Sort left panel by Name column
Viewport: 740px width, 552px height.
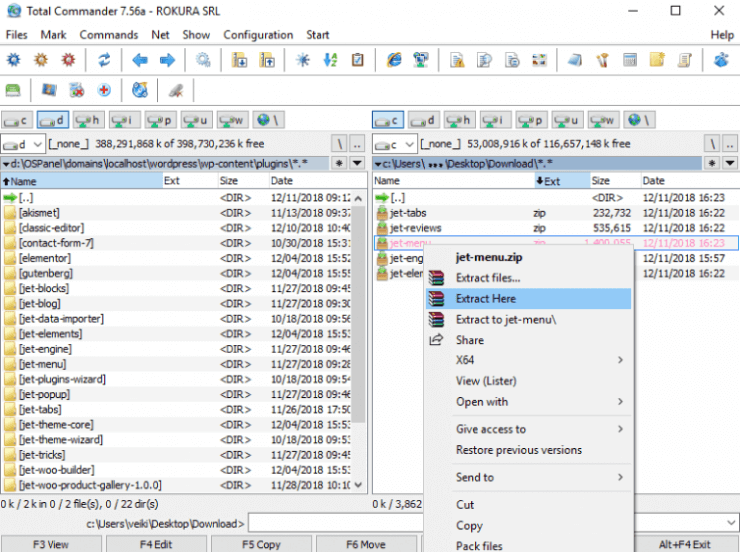[81, 181]
